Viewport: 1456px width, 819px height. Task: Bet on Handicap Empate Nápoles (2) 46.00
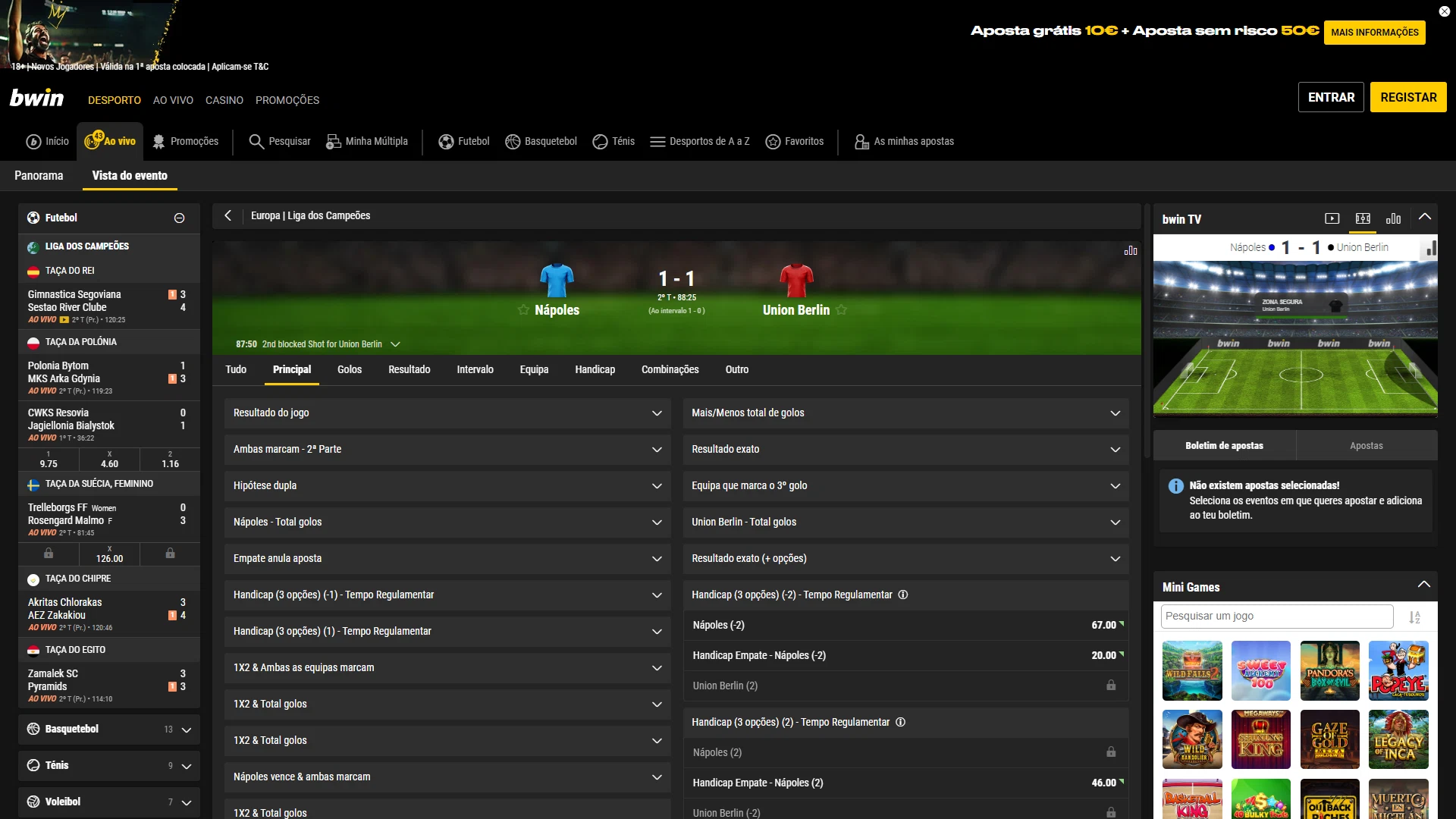(x=905, y=783)
